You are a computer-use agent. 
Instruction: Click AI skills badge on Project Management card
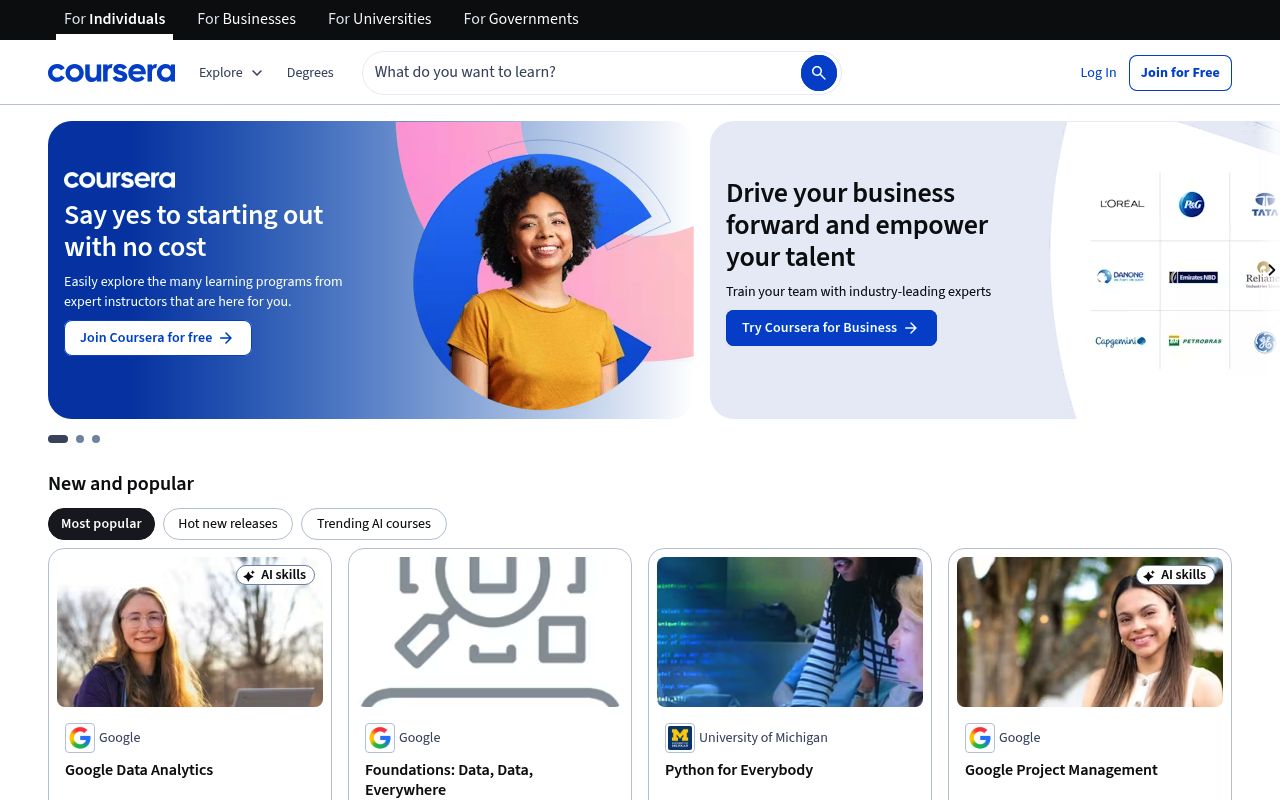click(x=1175, y=575)
